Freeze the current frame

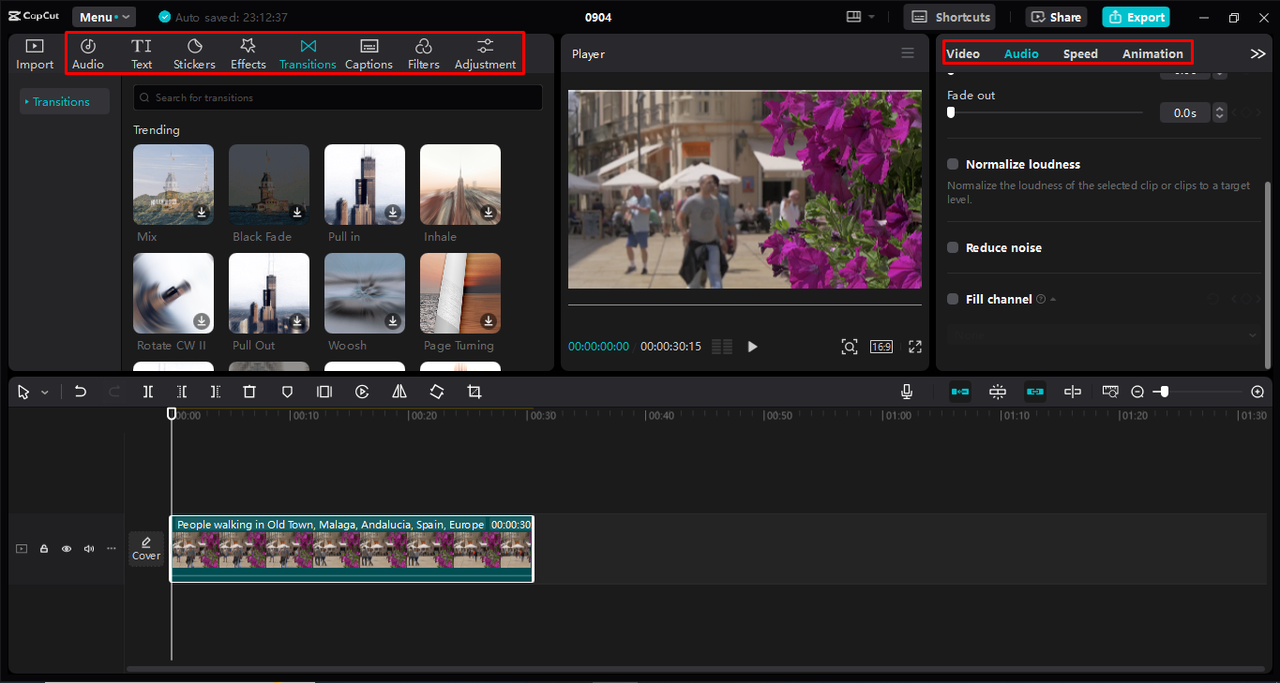324,392
